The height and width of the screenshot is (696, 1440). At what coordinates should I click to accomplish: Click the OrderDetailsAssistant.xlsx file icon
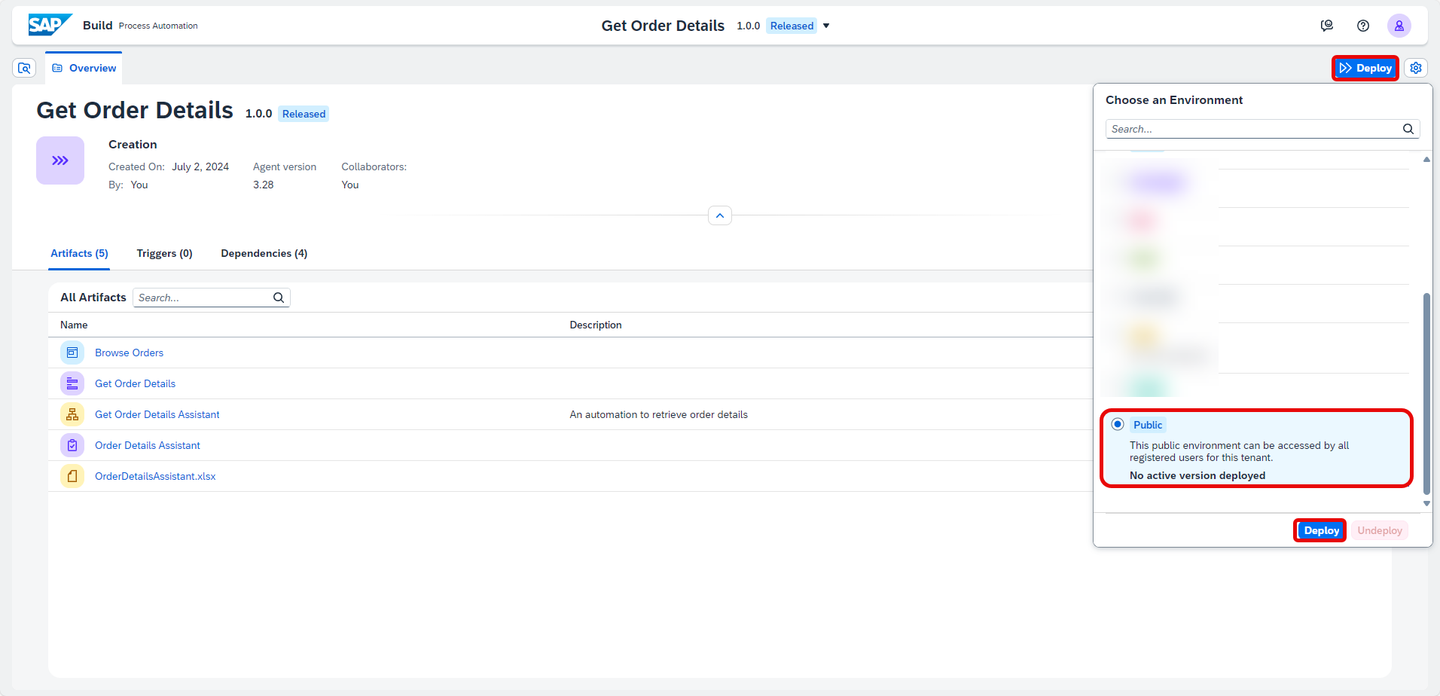[72, 477]
